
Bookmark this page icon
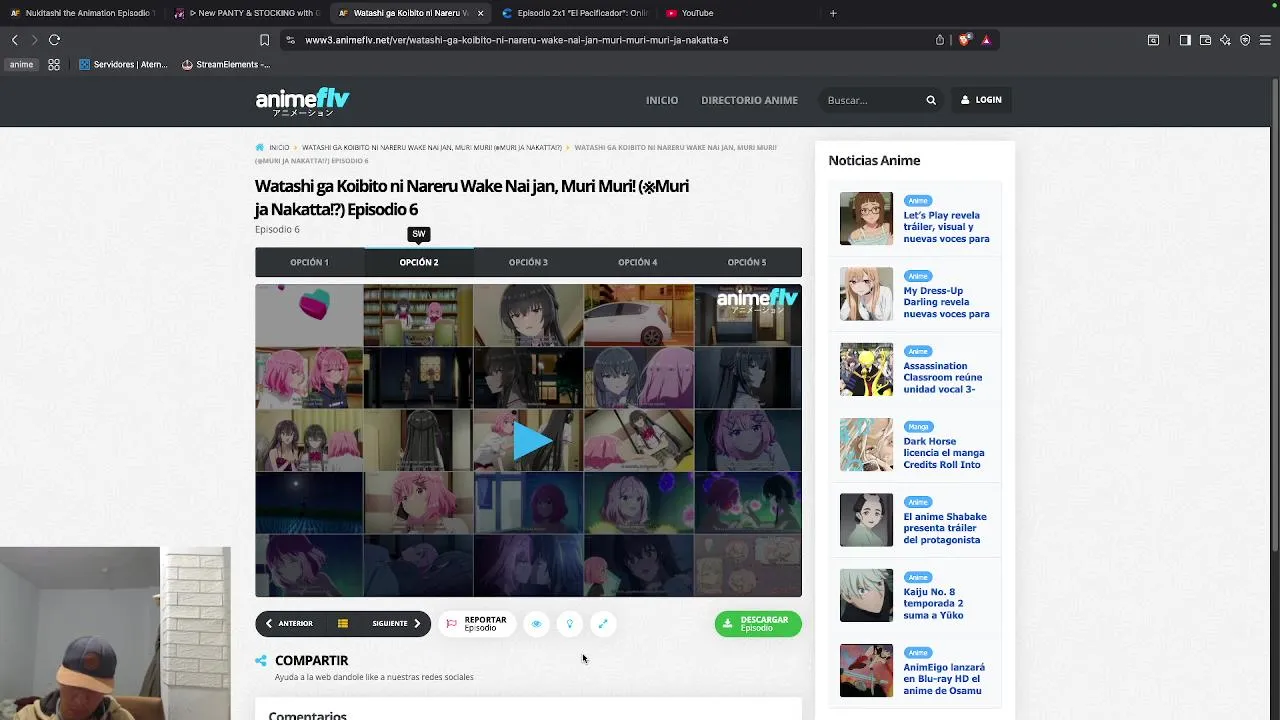[x=264, y=40]
